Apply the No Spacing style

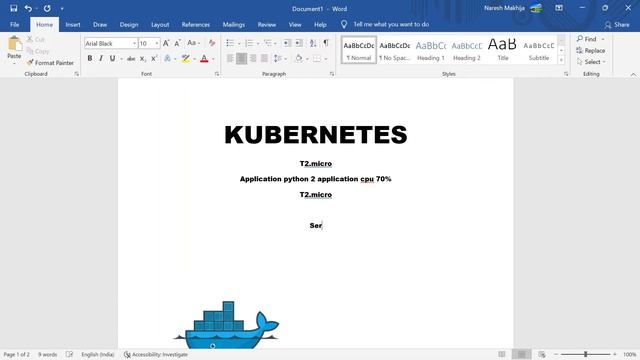[x=394, y=50]
